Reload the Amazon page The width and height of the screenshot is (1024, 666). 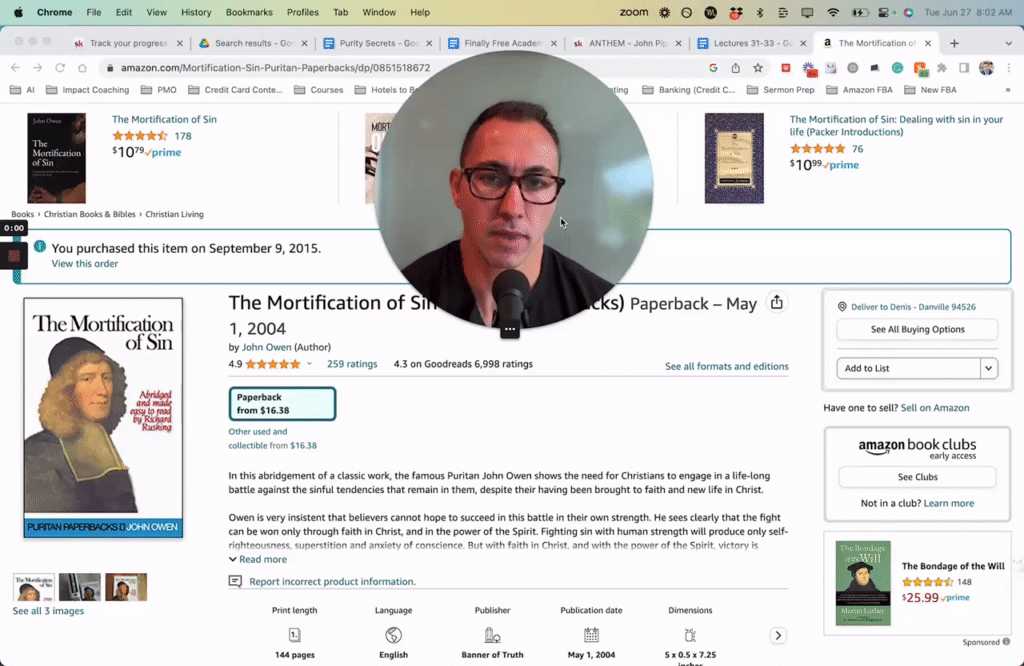click(60, 68)
